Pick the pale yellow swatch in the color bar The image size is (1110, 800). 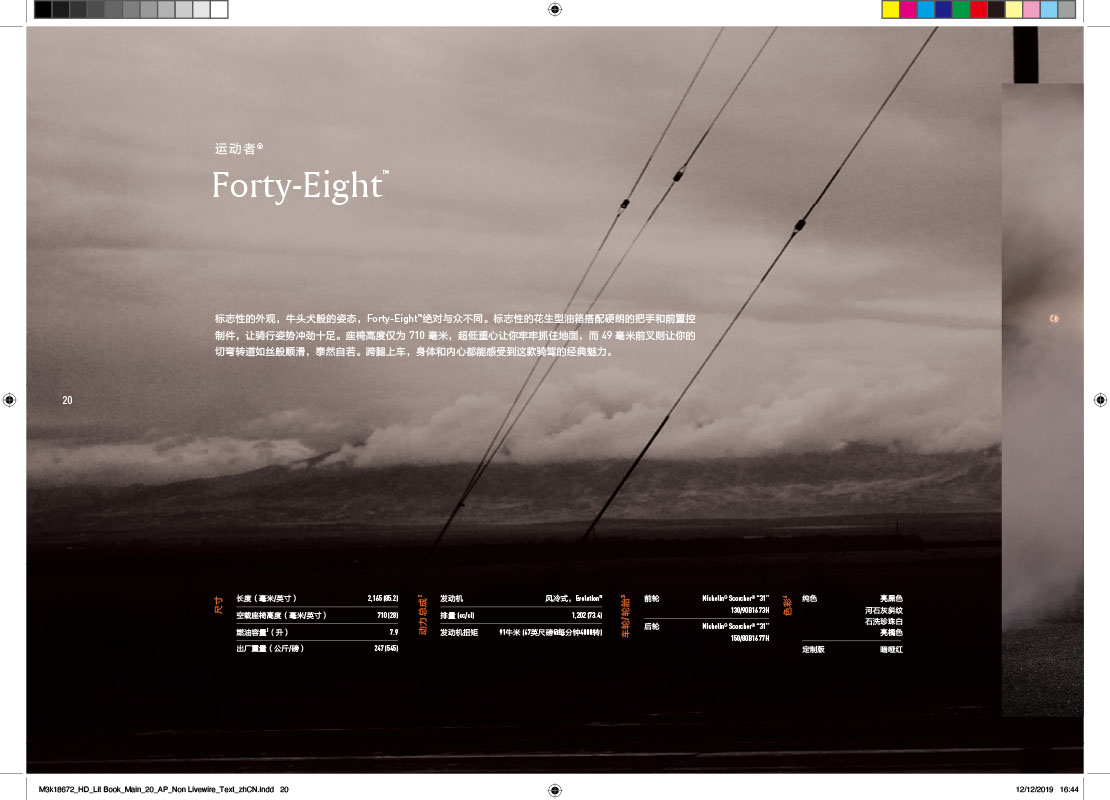point(1014,9)
